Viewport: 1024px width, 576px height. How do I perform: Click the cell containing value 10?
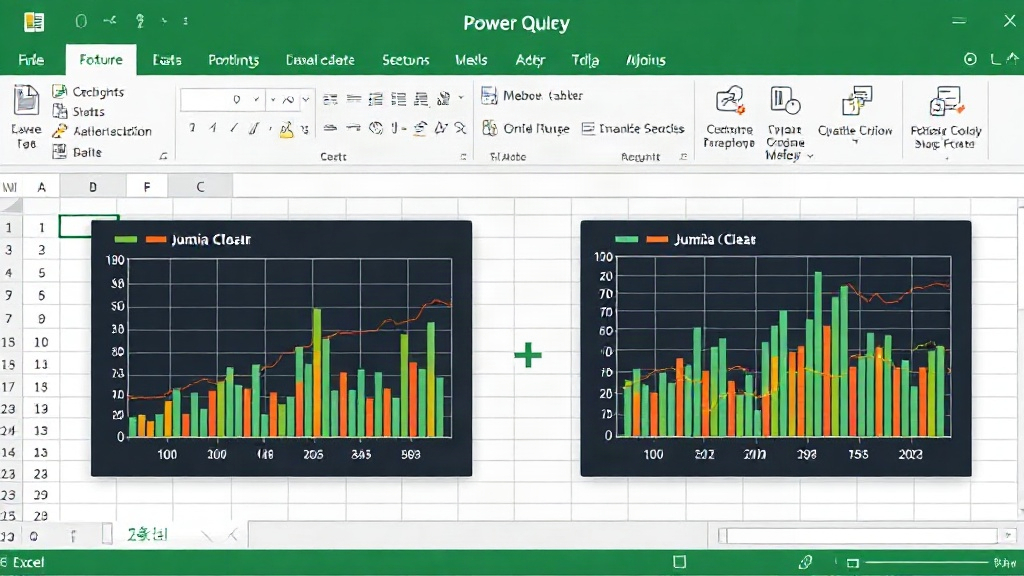click(41, 342)
